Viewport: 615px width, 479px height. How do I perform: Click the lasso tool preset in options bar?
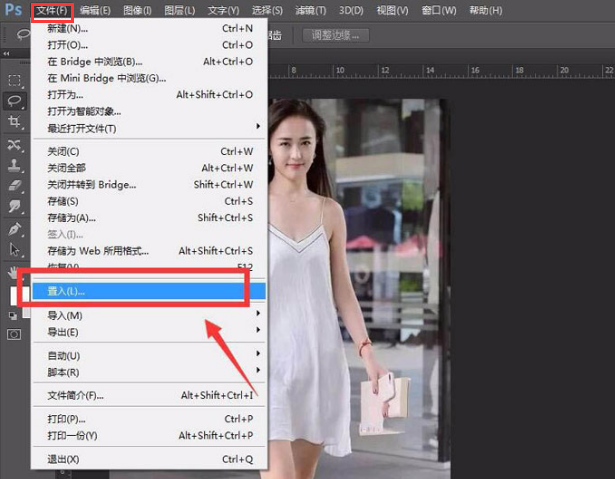(23, 34)
